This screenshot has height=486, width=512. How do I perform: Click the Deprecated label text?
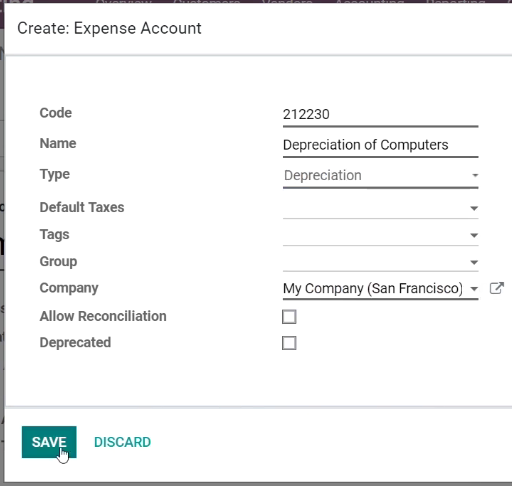[75, 342]
